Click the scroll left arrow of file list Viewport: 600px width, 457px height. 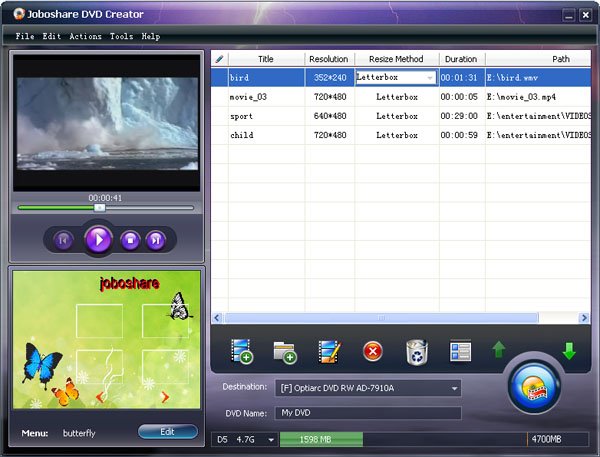click(217, 318)
